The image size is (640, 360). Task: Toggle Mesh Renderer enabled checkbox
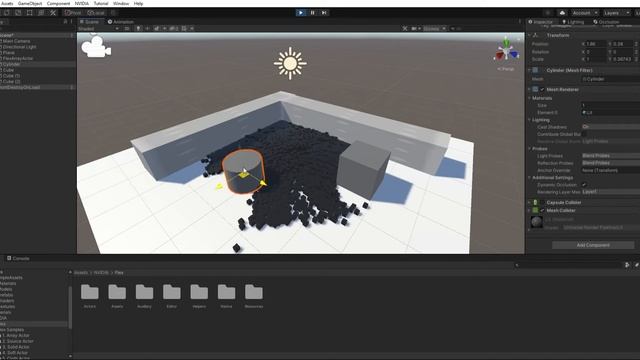(542, 89)
